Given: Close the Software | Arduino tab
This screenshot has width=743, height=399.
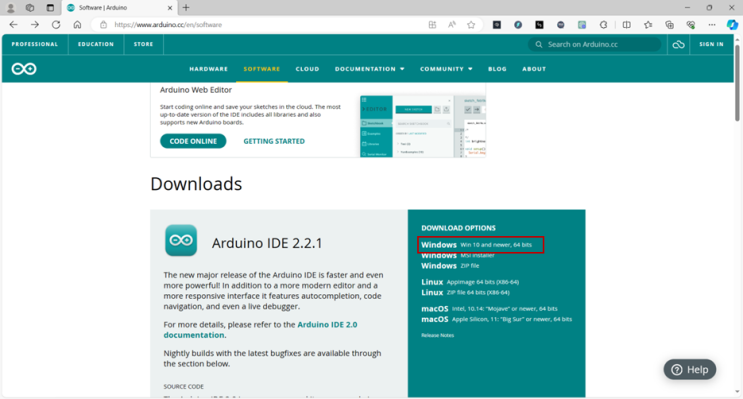Looking at the screenshot, I should 170,8.
